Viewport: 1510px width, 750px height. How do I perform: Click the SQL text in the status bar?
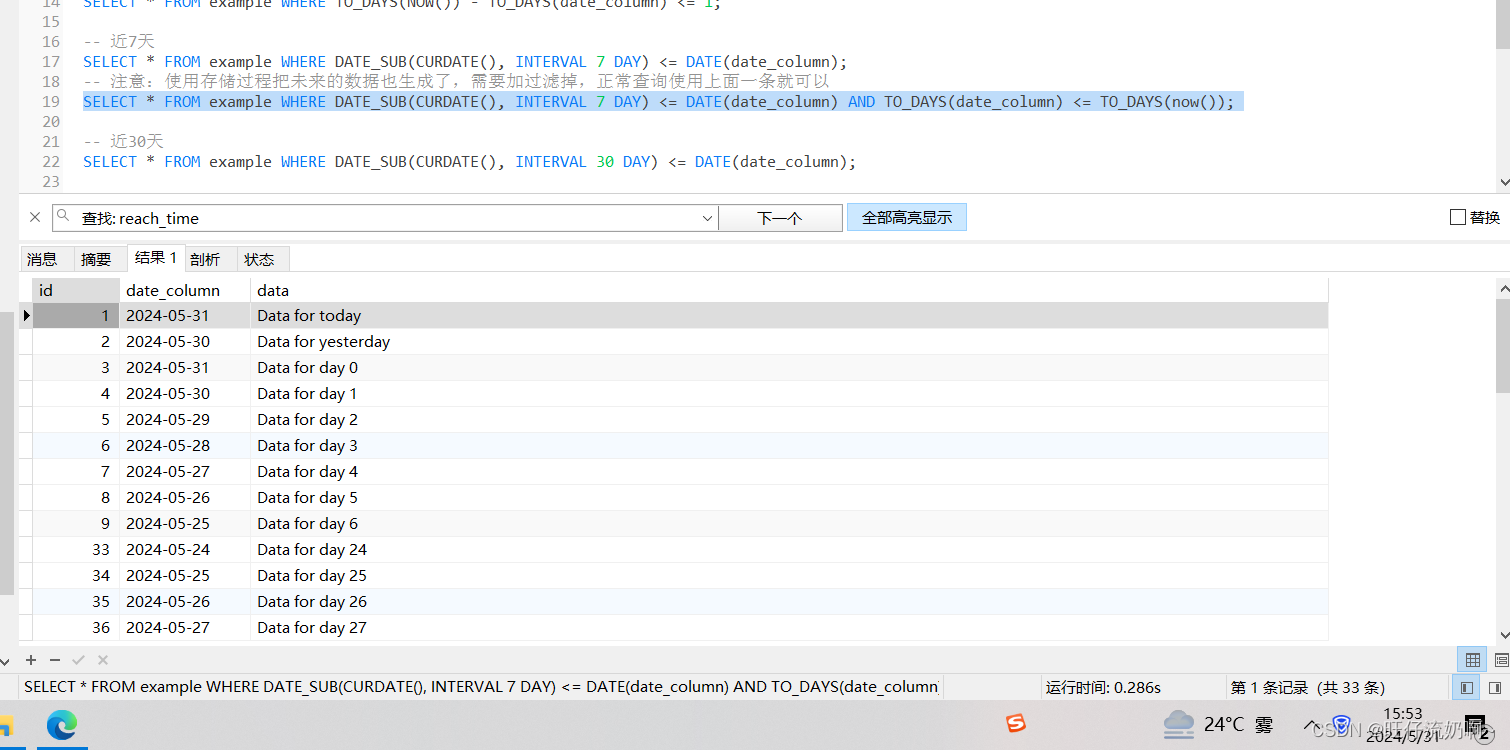coord(481,687)
